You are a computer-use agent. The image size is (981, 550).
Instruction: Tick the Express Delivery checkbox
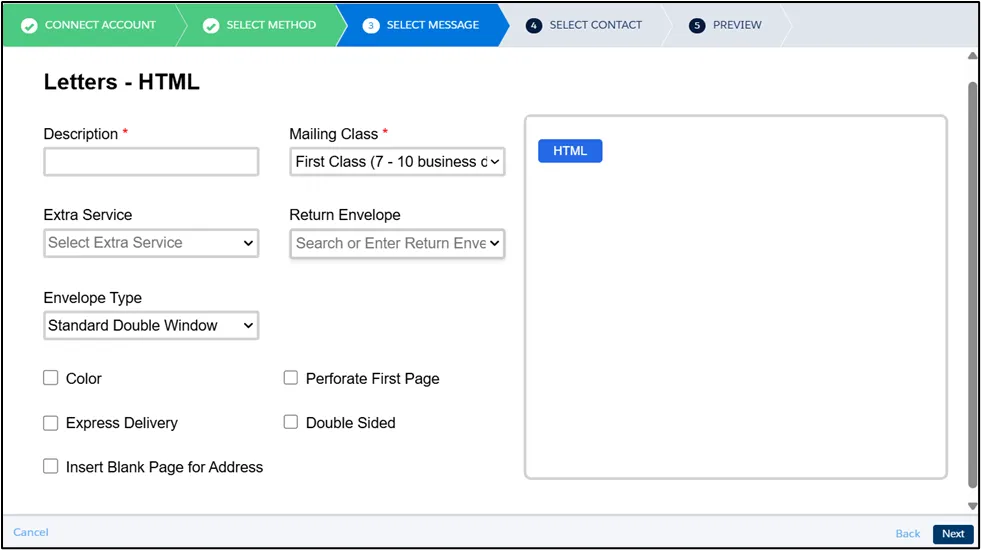51,423
